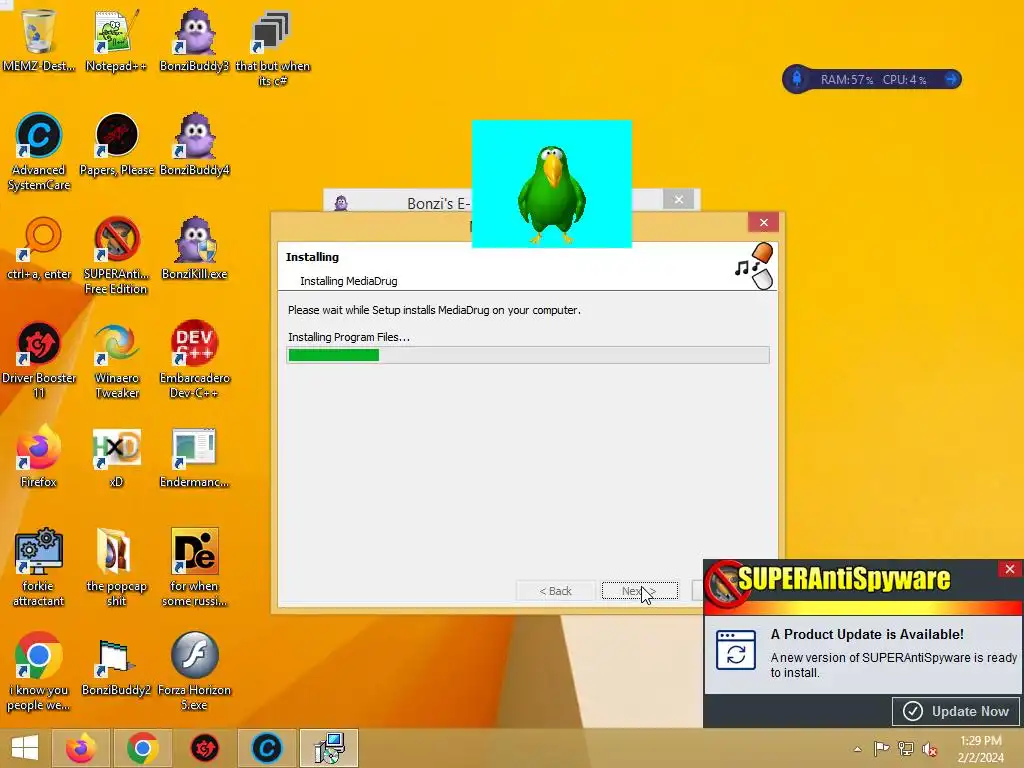Select the BonziBuddy4 desktop icon
This screenshot has height=768, width=1024.
(195, 145)
